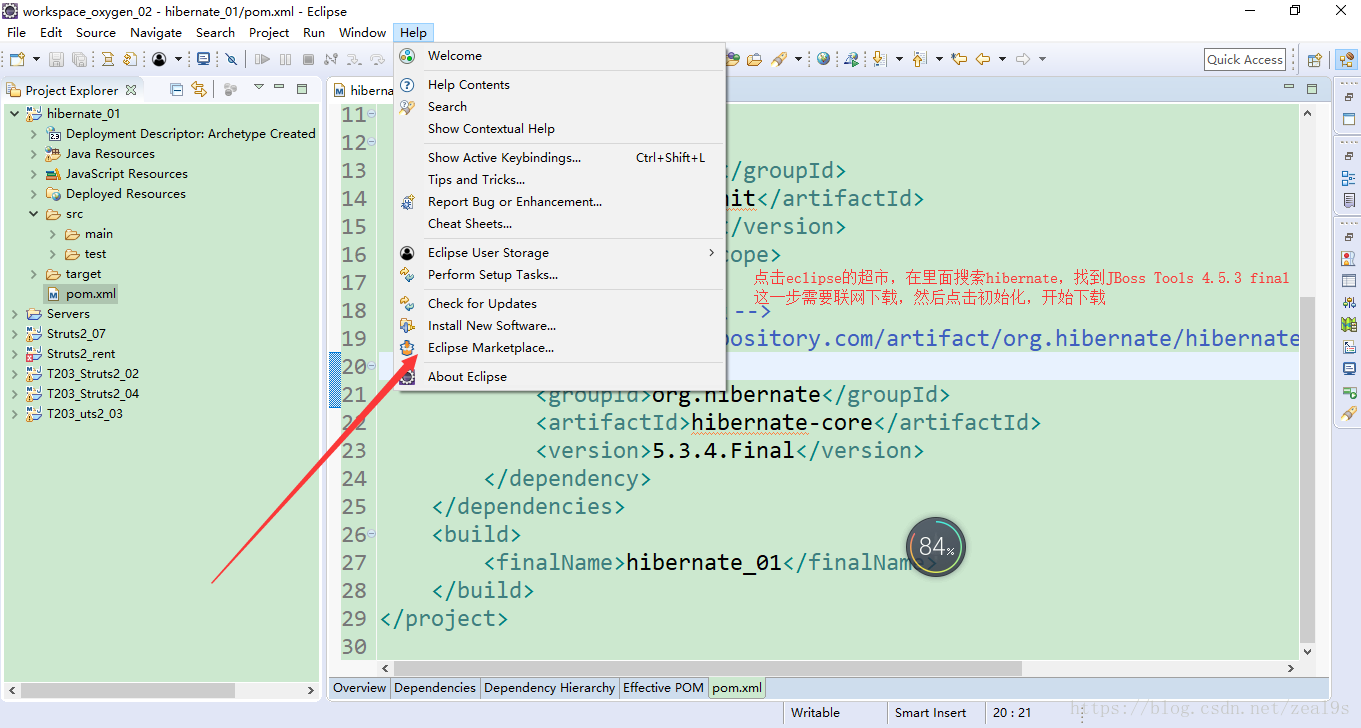Click the Resume debug toolbar icon

point(263,60)
